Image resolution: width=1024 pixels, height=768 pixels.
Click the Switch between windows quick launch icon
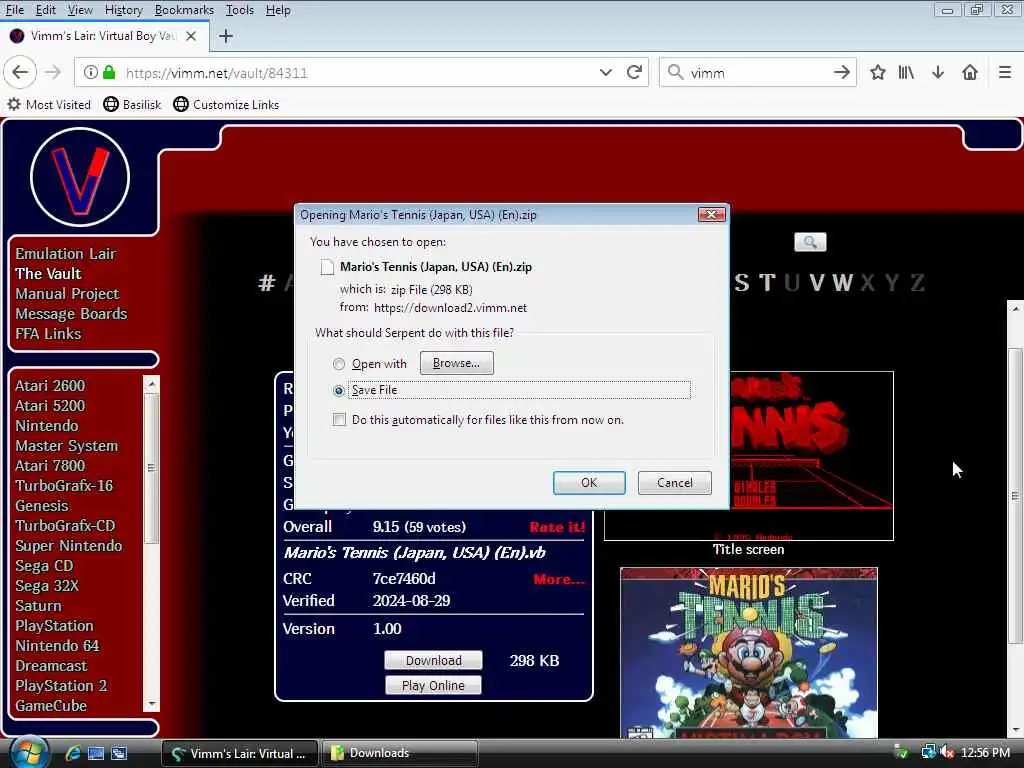(x=119, y=753)
